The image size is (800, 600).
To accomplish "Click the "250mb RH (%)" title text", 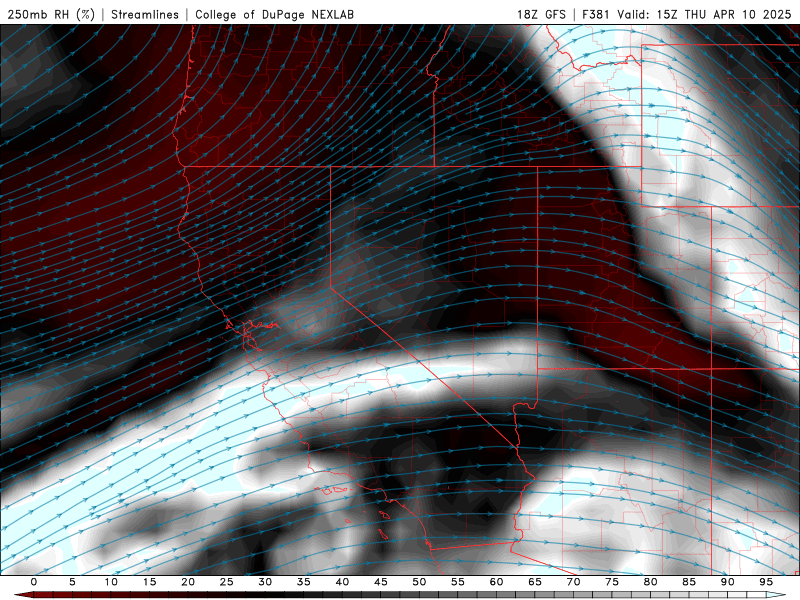I will coord(51,14).
